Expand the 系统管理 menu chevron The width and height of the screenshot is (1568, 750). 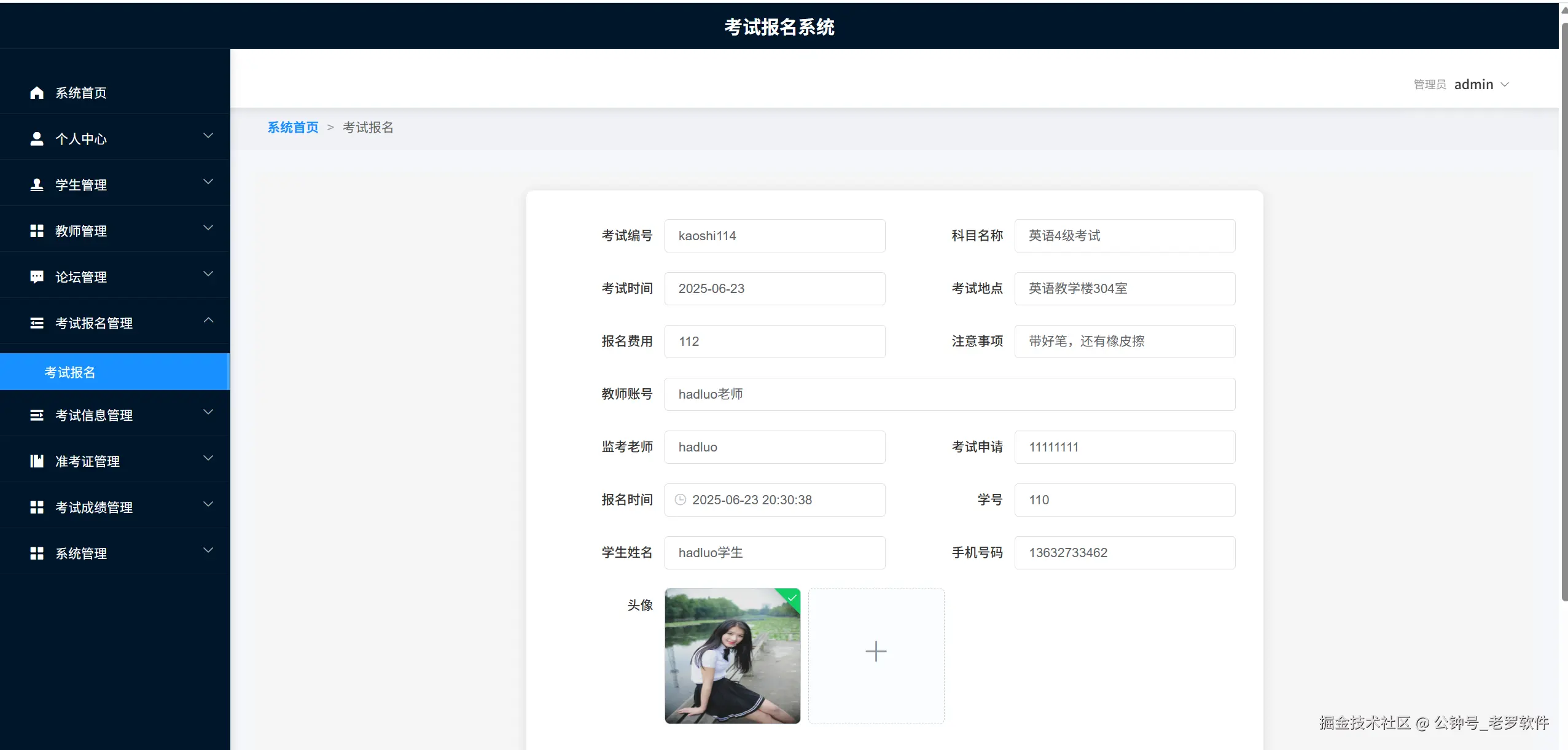(x=208, y=550)
